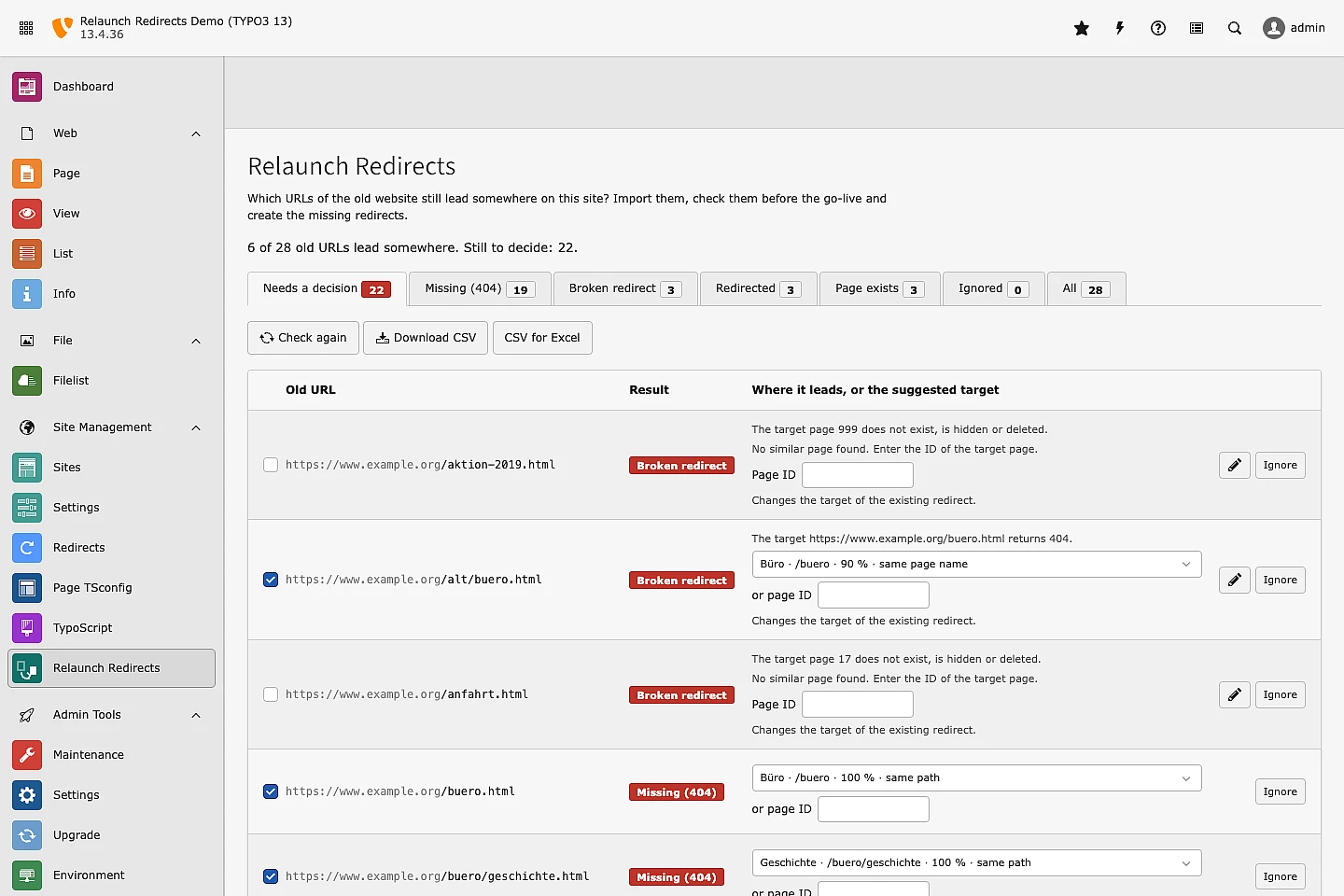1344x896 pixels.
Task: Open the Sites module icon
Action: [27, 468]
